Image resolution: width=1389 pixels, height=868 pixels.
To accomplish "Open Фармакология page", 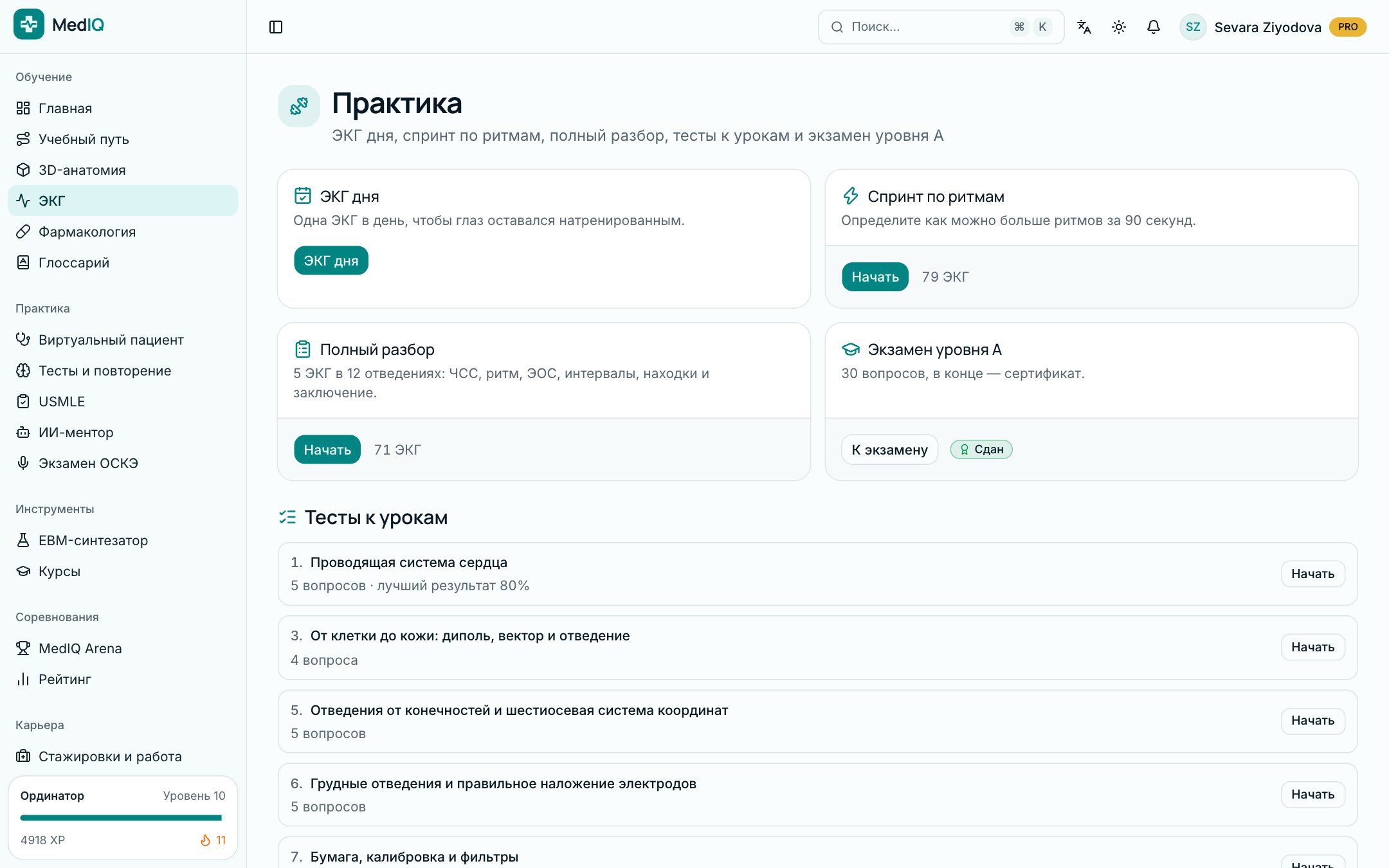I will coord(123,231).
